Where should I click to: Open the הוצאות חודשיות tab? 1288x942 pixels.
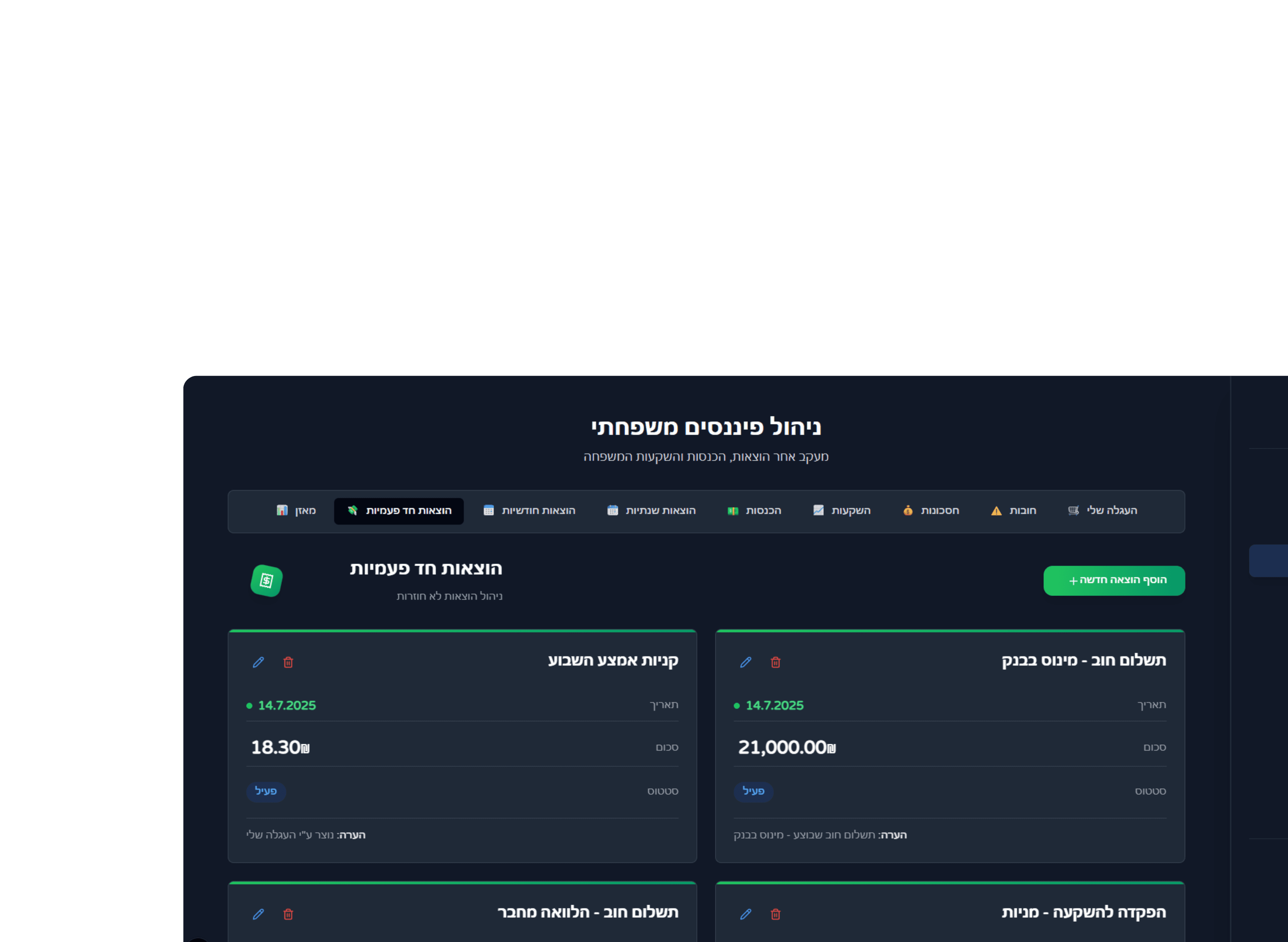pyautogui.click(x=529, y=510)
